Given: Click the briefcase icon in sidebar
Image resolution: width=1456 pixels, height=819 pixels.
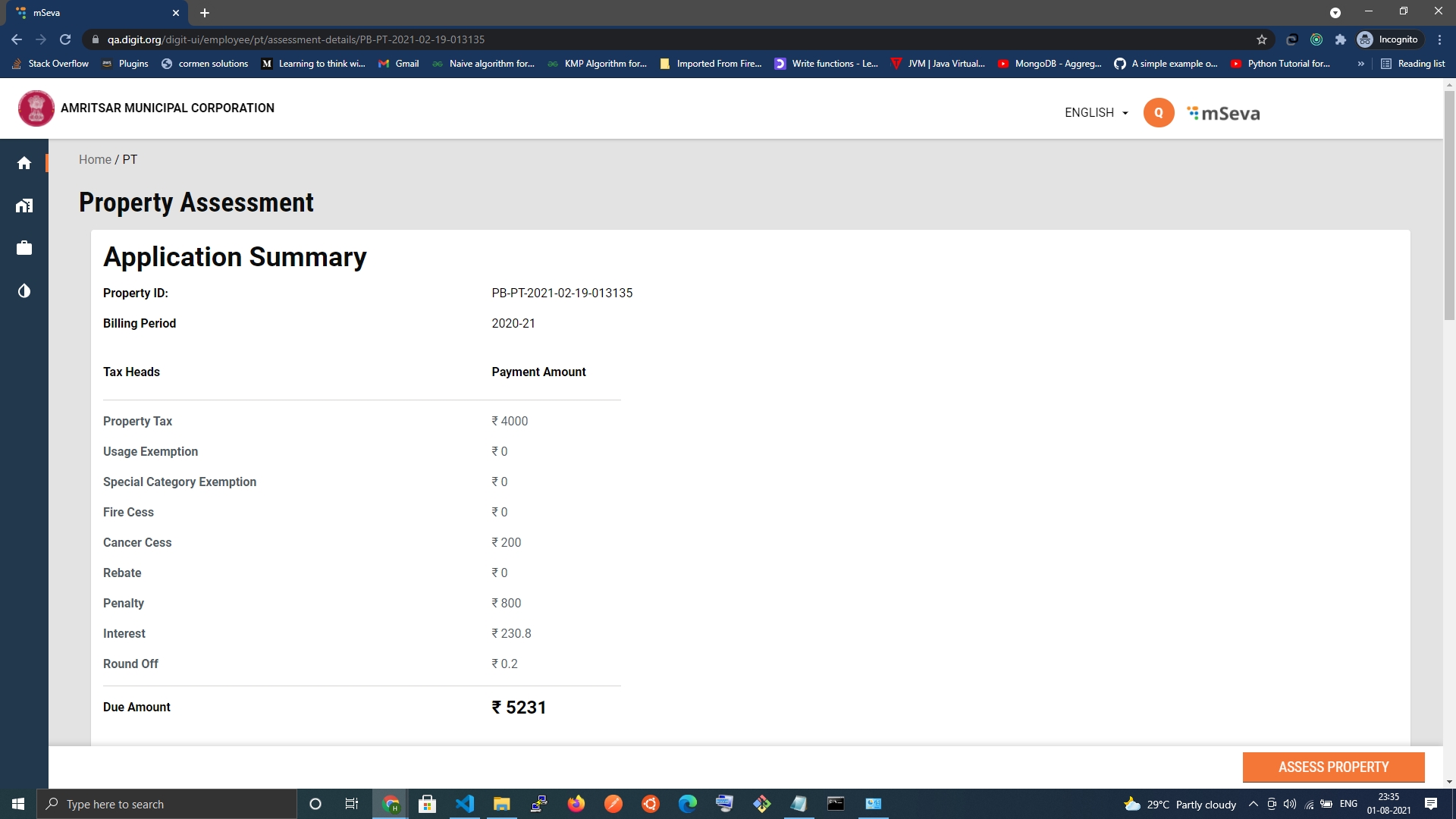Looking at the screenshot, I should [24, 248].
